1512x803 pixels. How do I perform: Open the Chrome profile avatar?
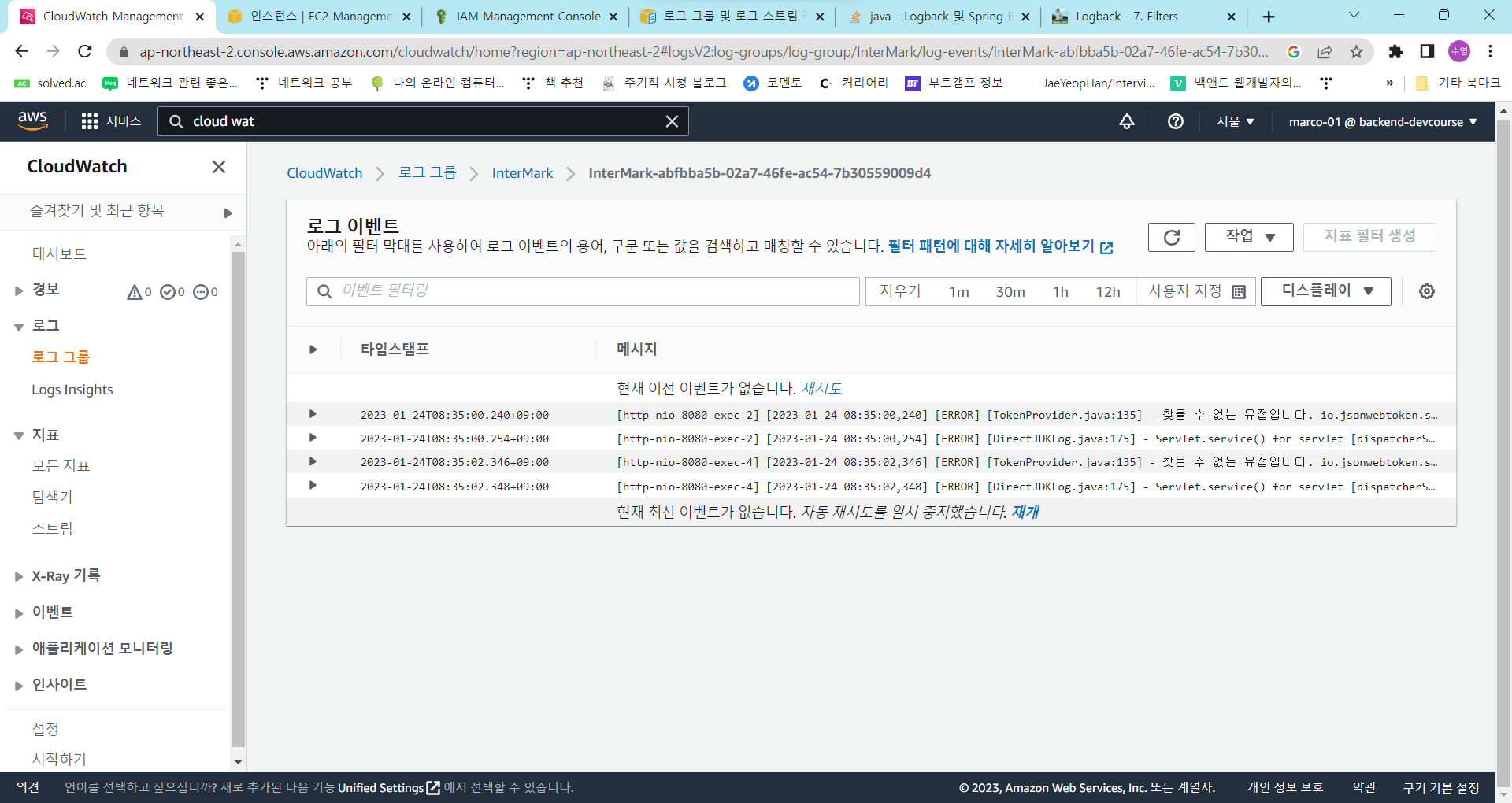[x=1458, y=51]
